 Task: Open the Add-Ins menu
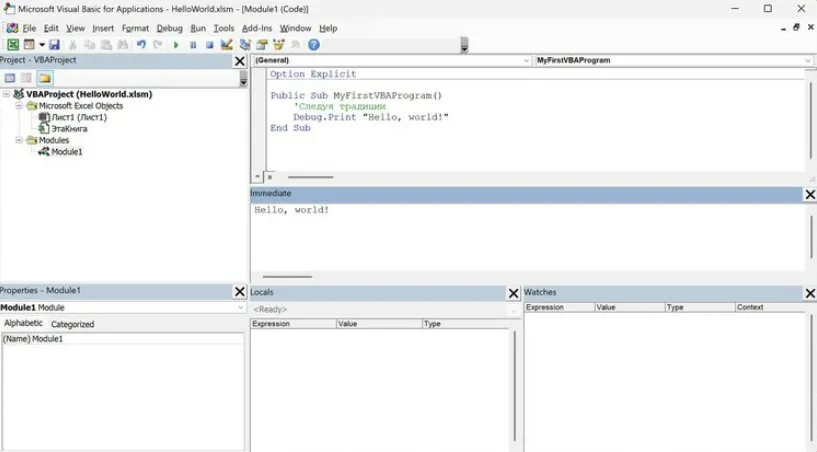[x=257, y=28]
